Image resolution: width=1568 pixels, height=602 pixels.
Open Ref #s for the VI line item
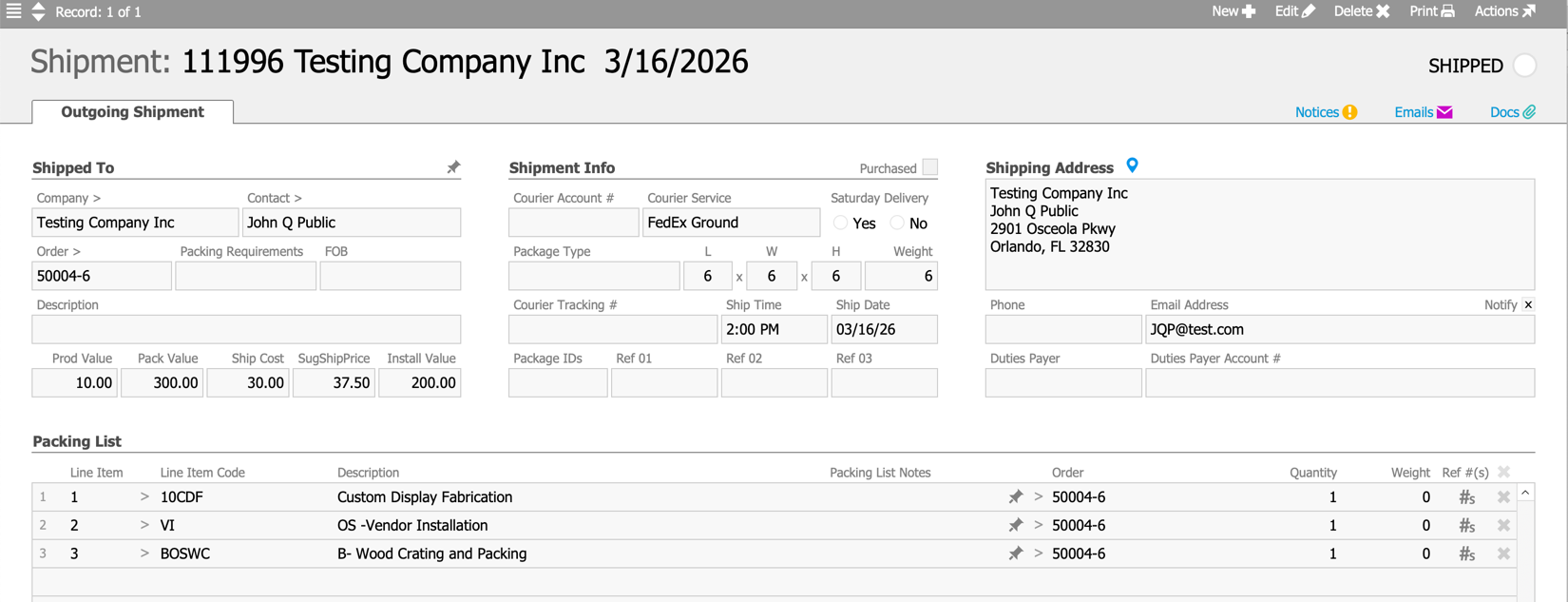pos(1466,525)
